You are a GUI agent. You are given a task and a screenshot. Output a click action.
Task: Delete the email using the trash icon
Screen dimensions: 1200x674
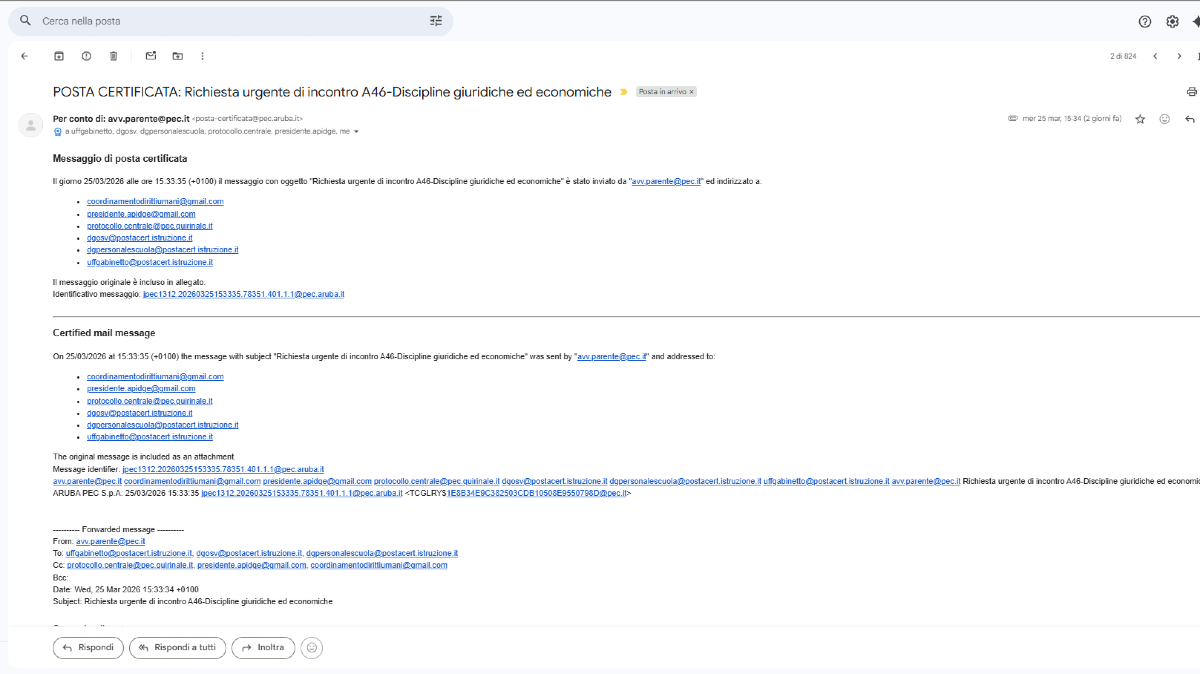coord(113,56)
